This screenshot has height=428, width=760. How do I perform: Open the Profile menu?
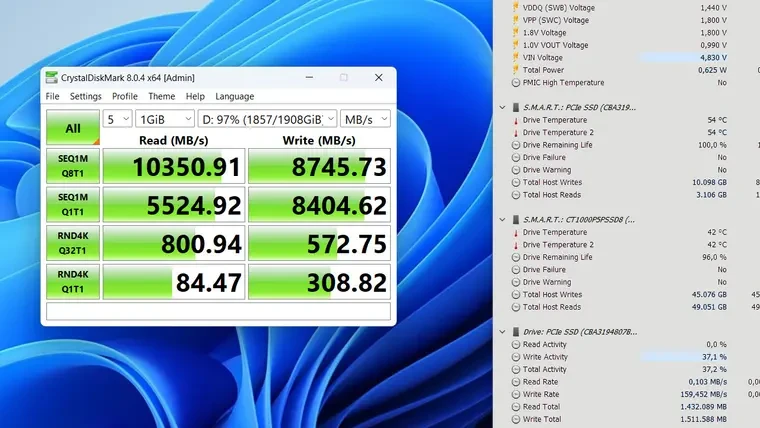(x=125, y=96)
